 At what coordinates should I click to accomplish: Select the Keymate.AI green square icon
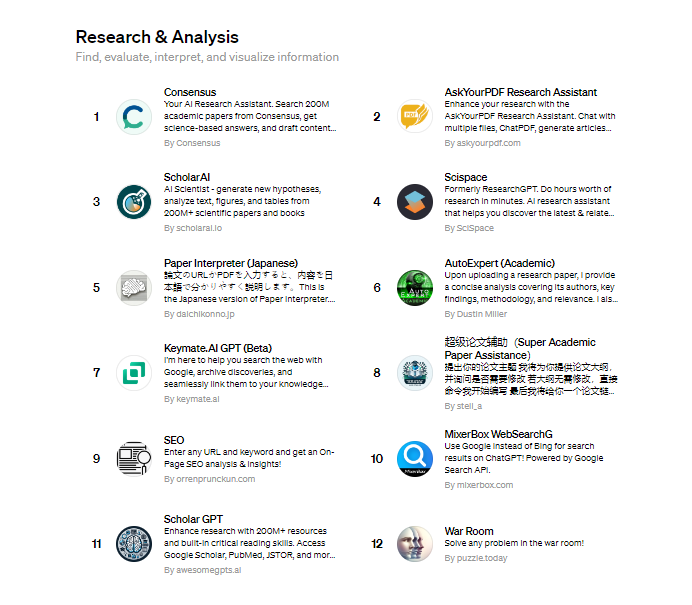click(133, 373)
